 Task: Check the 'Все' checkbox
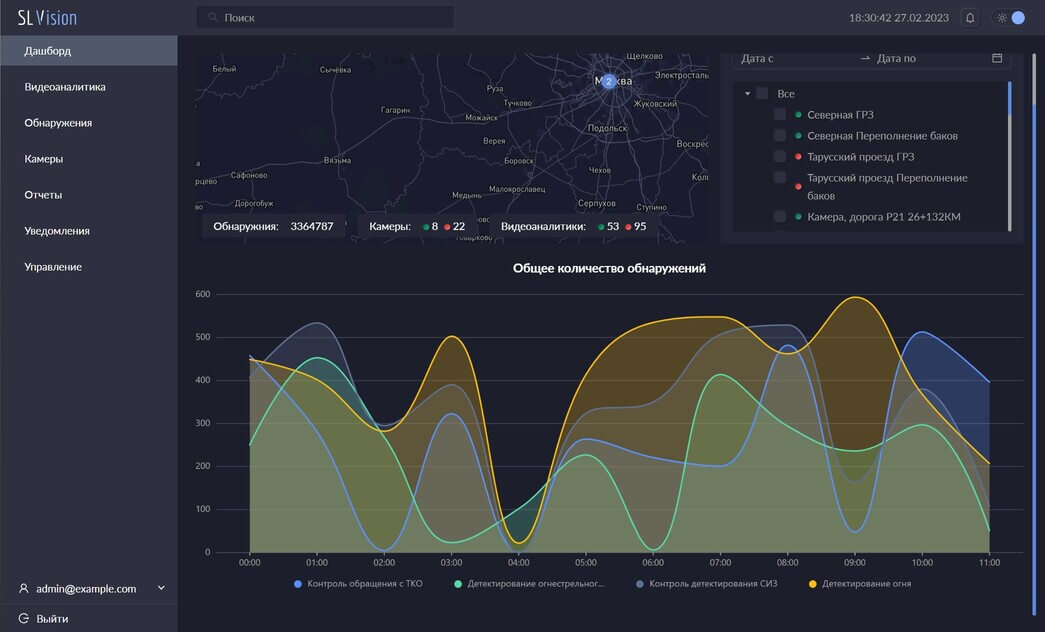point(762,93)
